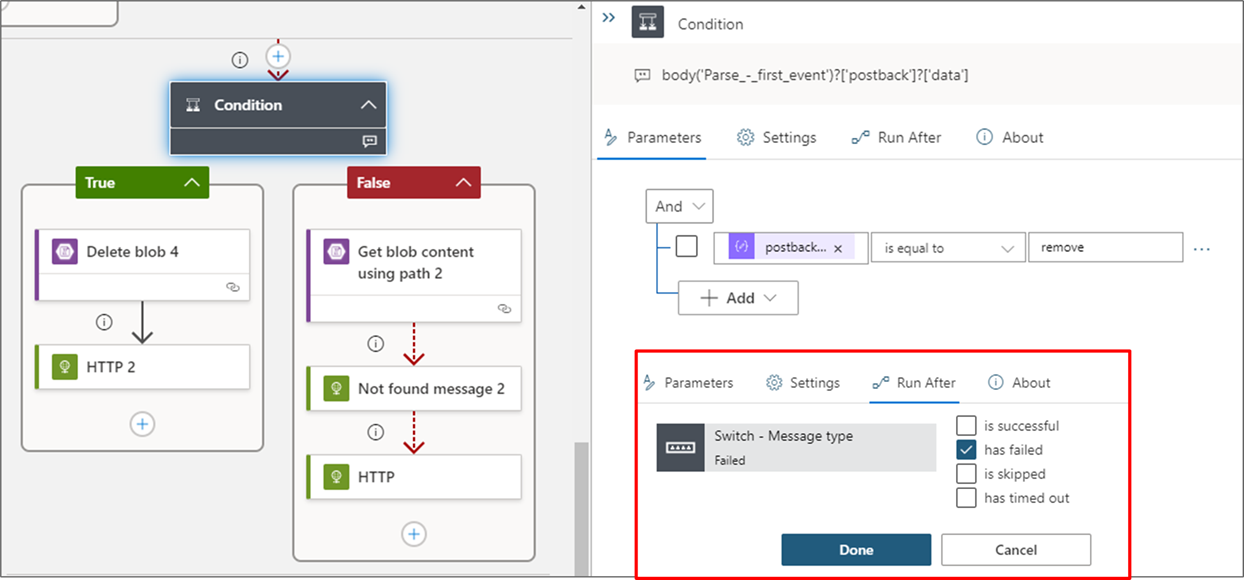Select the HTTP action in False branch

[414, 477]
